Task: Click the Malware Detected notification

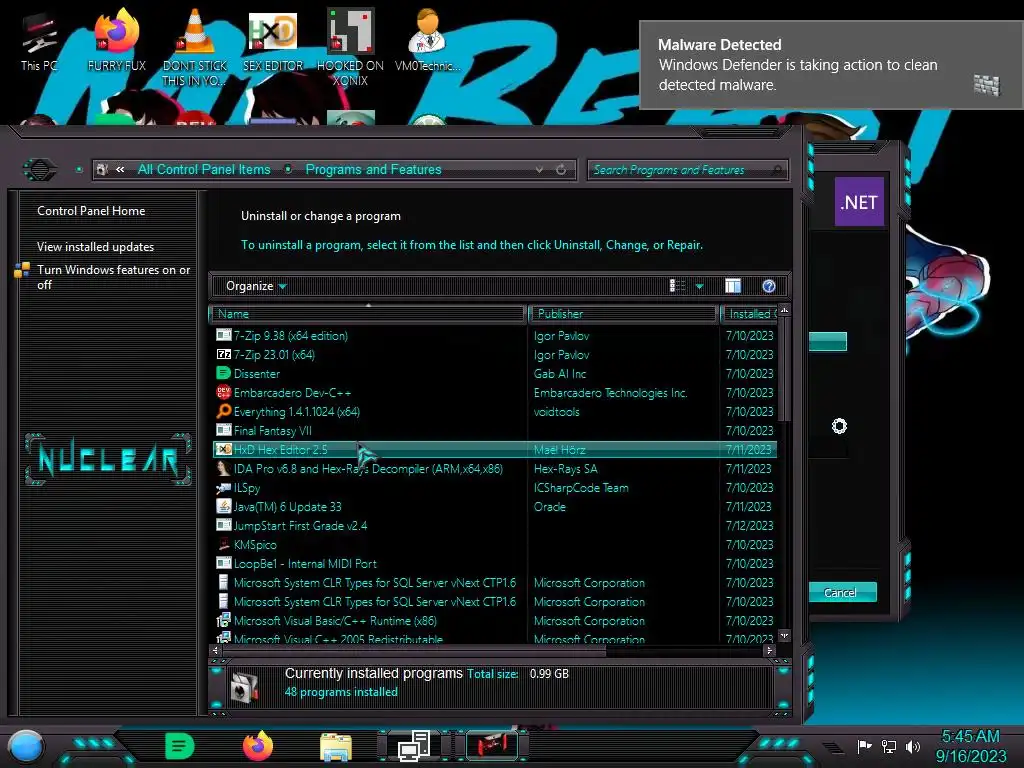Action: pyautogui.click(x=831, y=65)
